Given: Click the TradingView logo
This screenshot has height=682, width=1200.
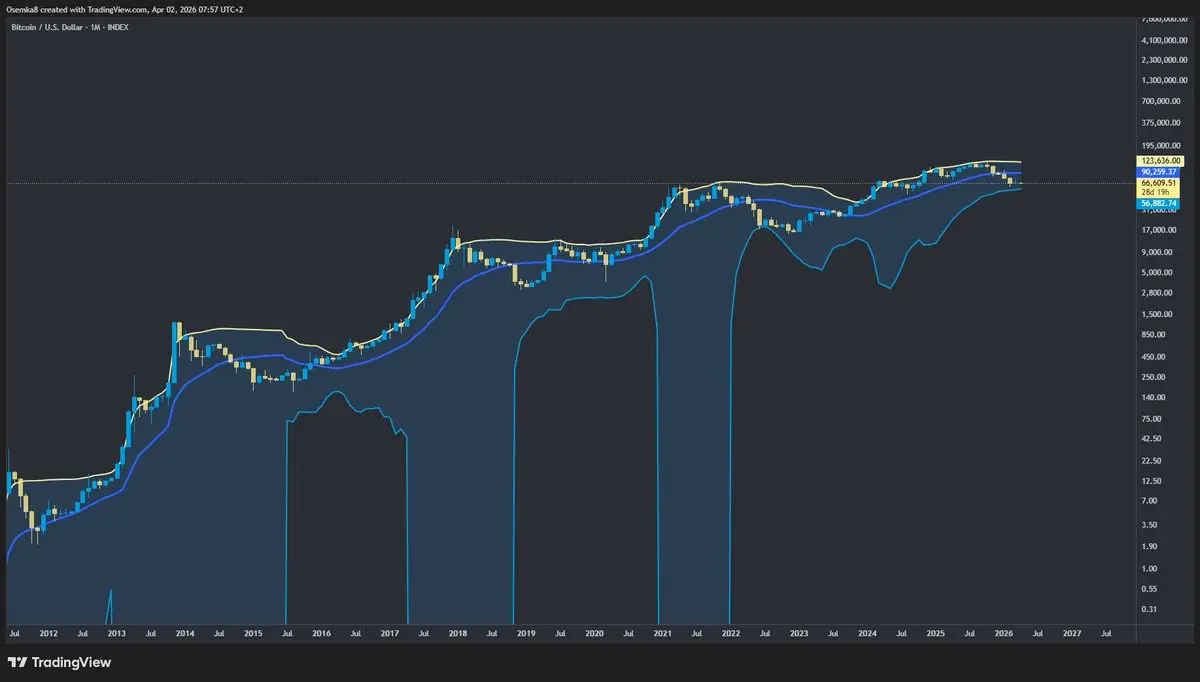Looking at the screenshot, I should click(x=59, y=662).
